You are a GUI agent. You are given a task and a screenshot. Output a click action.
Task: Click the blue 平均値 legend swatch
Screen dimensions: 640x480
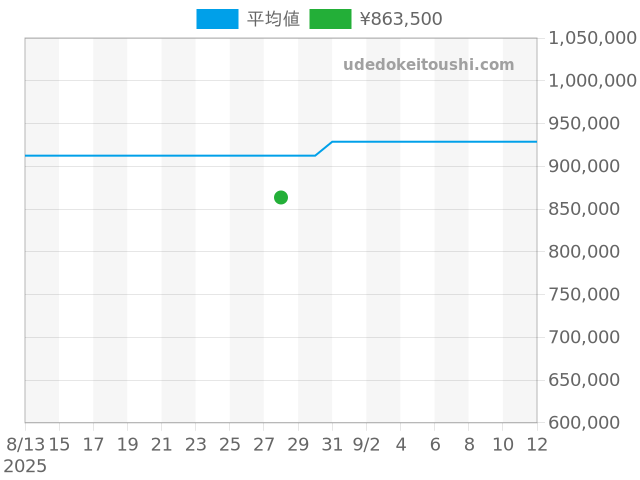[x=217, y=19]
